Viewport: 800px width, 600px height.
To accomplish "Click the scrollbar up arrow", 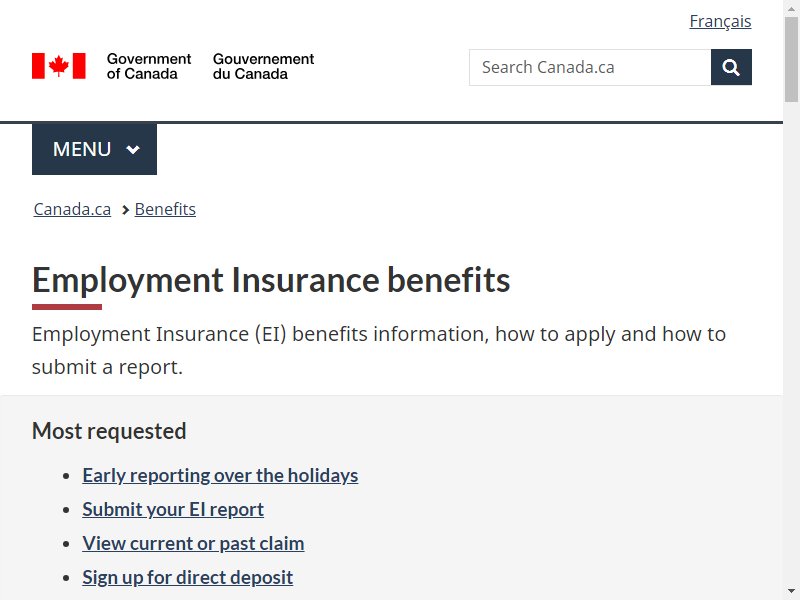I will [791, 8].
